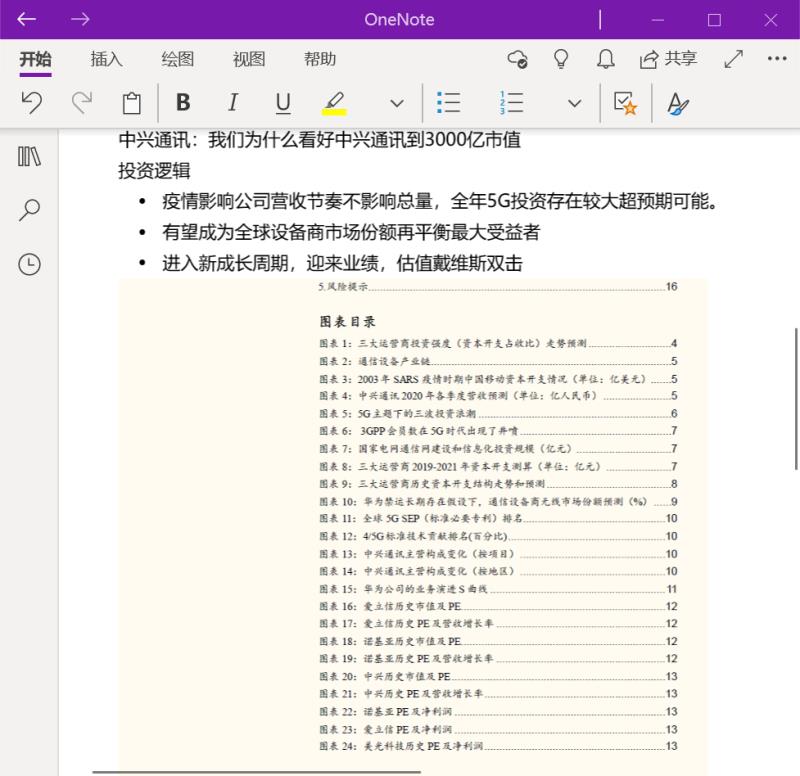800x776 pixels.
Task: Click the Undo arrow icon
Action: (32, 102)
